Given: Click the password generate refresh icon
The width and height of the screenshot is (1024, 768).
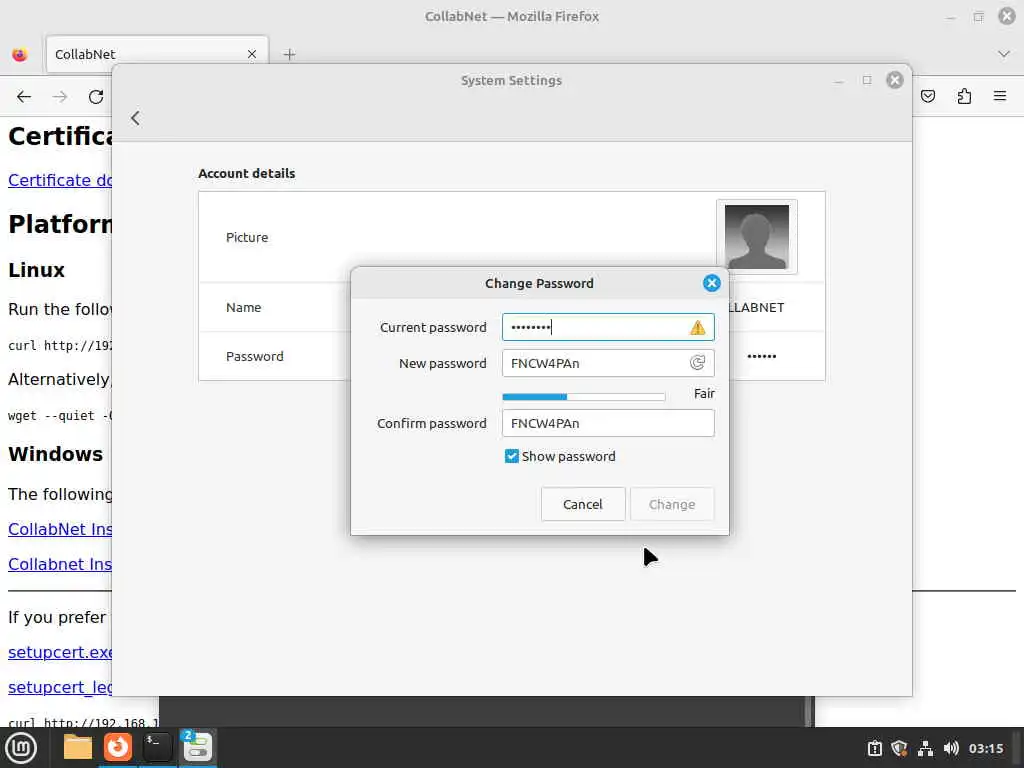Looking at the screenshot, I should (x=697, y=362).
